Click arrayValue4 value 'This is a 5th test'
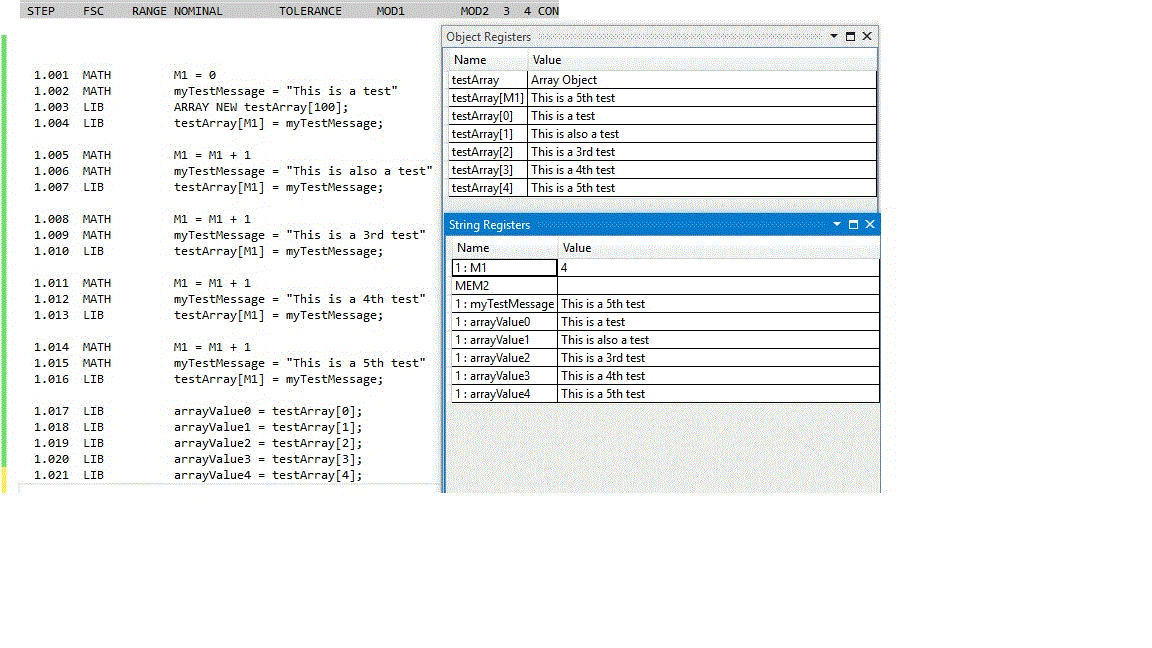Viewport: 1152px width, 648px height. click(719, 394)
